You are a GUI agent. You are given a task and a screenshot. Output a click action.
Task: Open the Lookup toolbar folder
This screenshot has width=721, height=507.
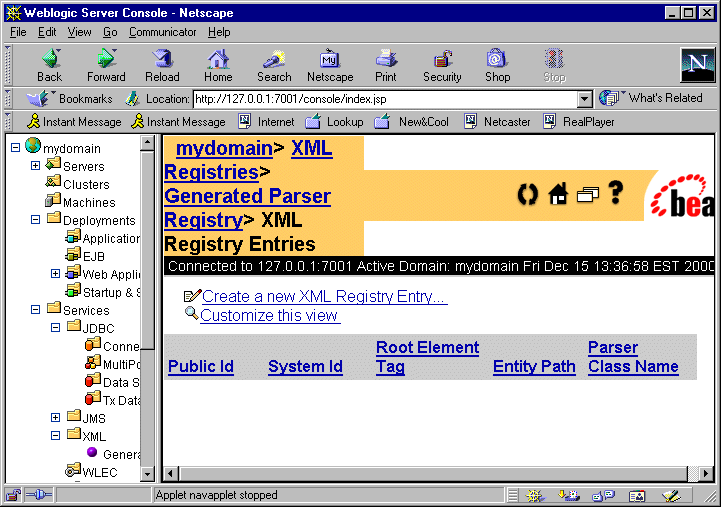[334, 122]
